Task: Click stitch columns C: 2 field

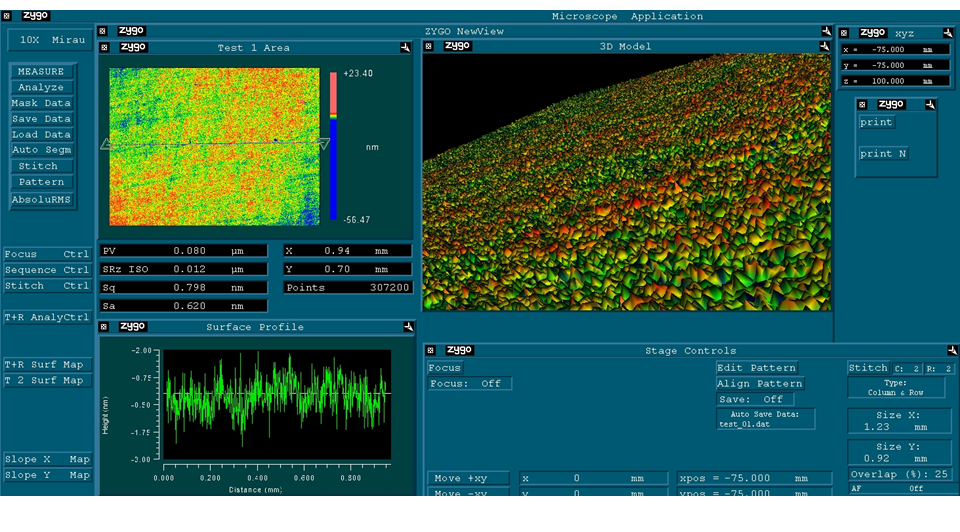Action: [907, 369]
